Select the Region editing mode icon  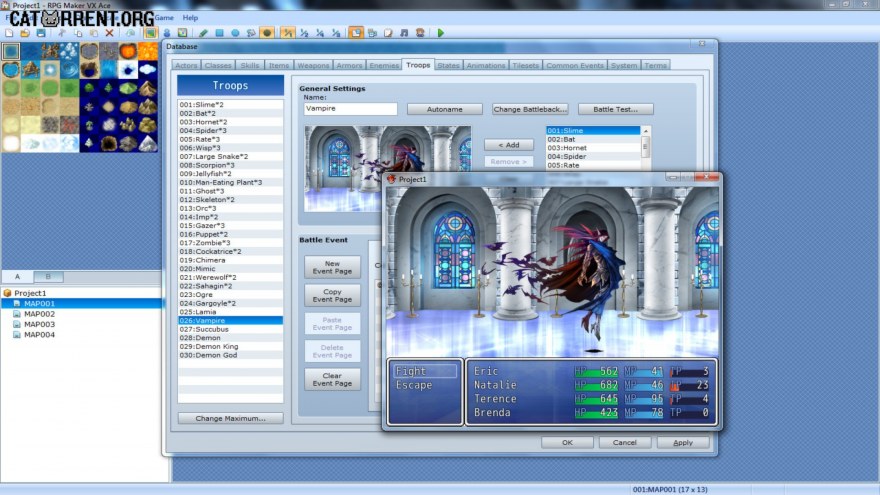[182, 33]
